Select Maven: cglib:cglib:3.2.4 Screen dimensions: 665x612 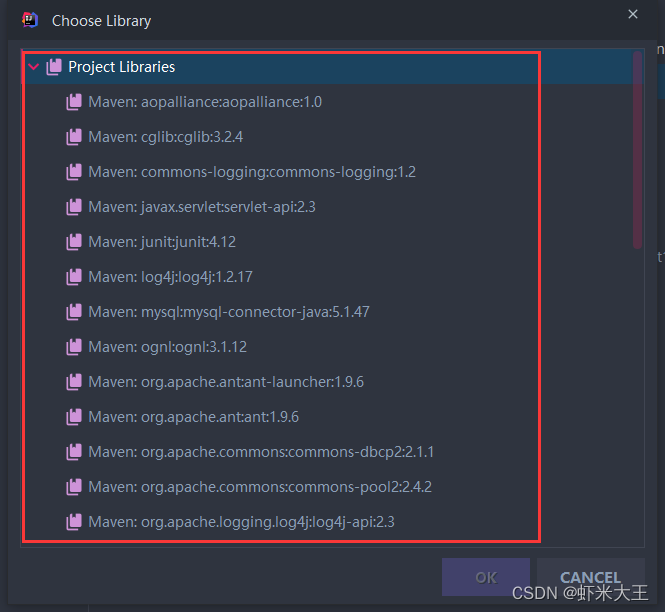(165, 137)
